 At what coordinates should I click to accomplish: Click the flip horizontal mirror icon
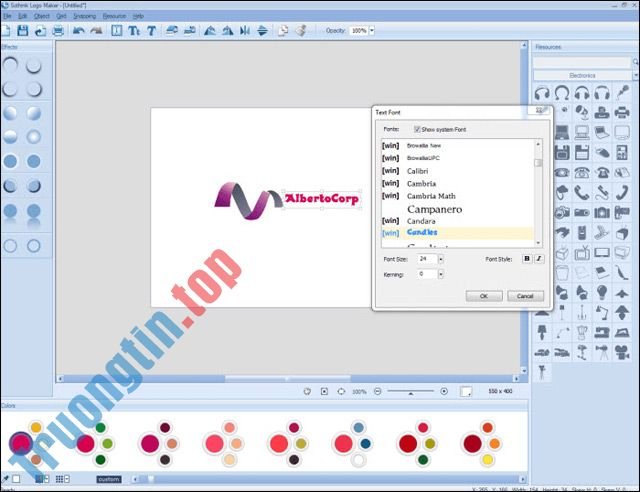click(x=245, y=31)
